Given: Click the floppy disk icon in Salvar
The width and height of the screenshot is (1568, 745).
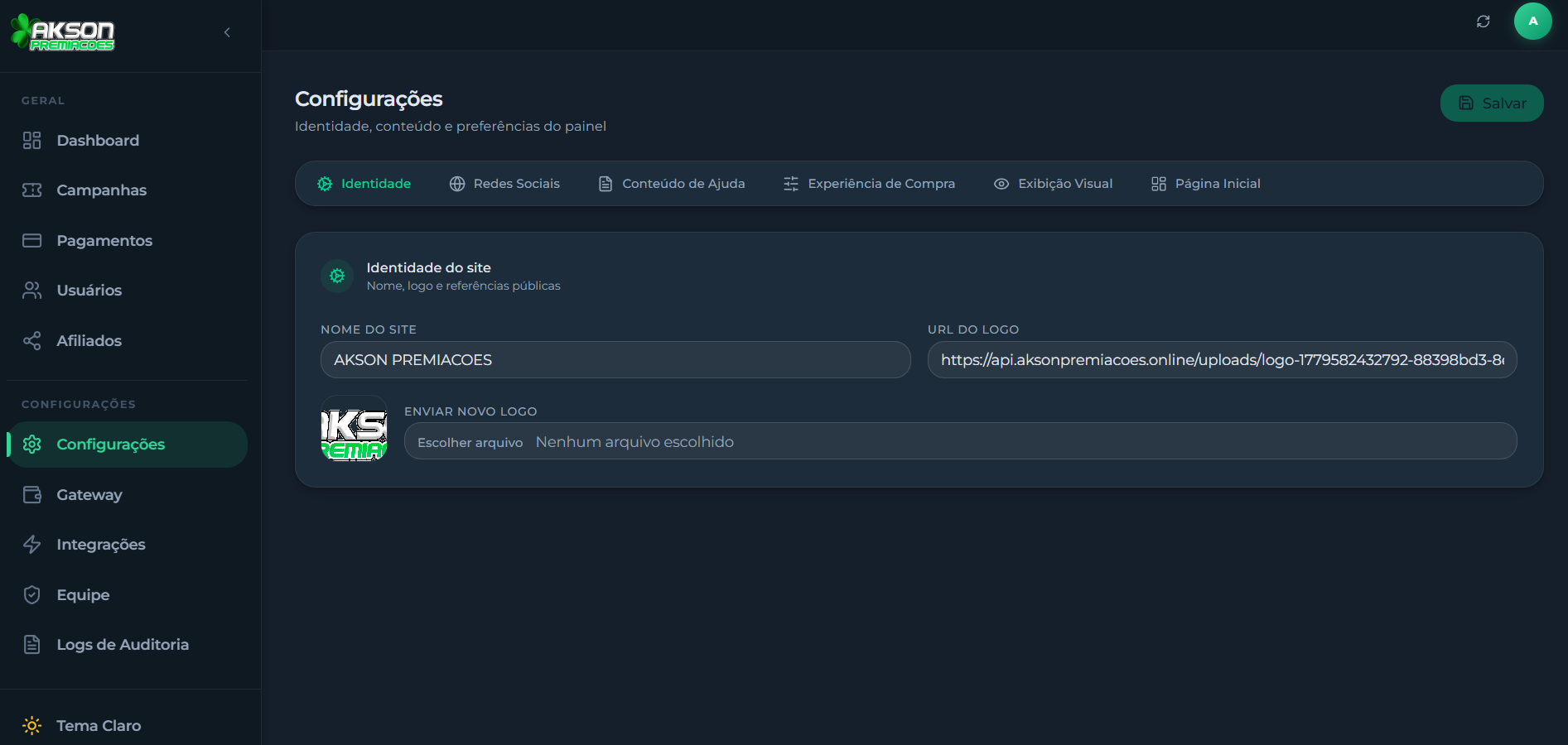Looking at the screenshot, I should tap(1466, 103).
